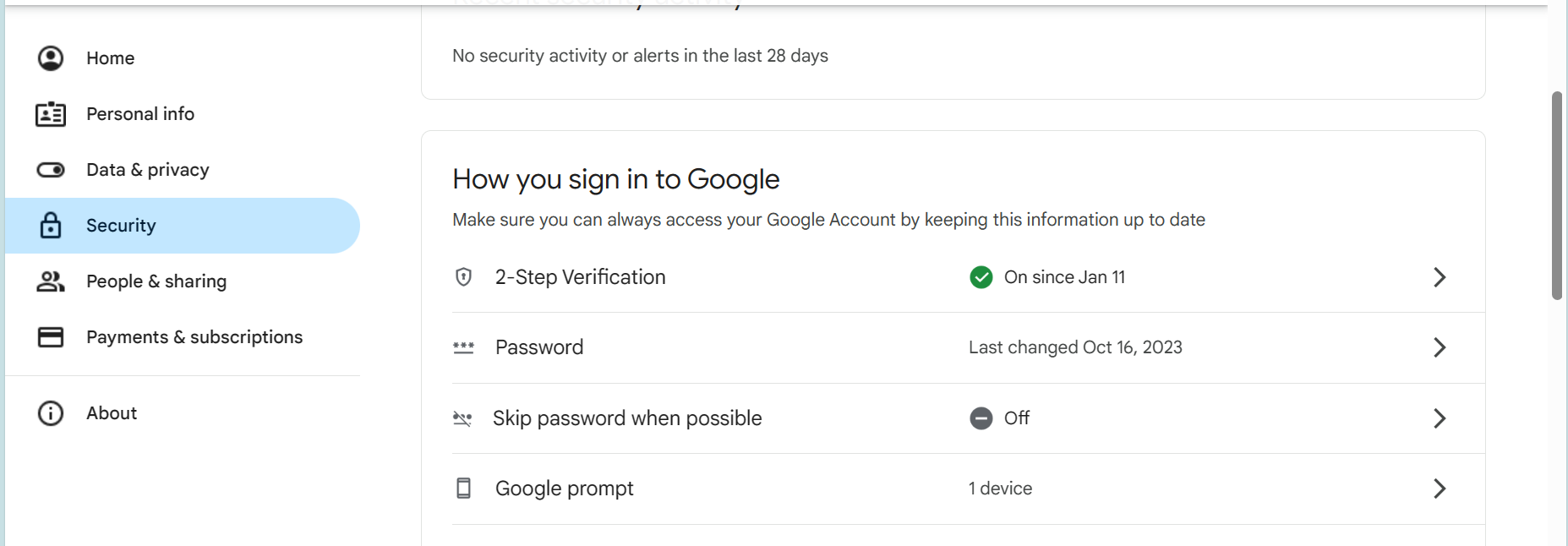The image size is (1568, 546).
Task: Select Data & privacy in sidebar menu
Action: tap(148, 170)
